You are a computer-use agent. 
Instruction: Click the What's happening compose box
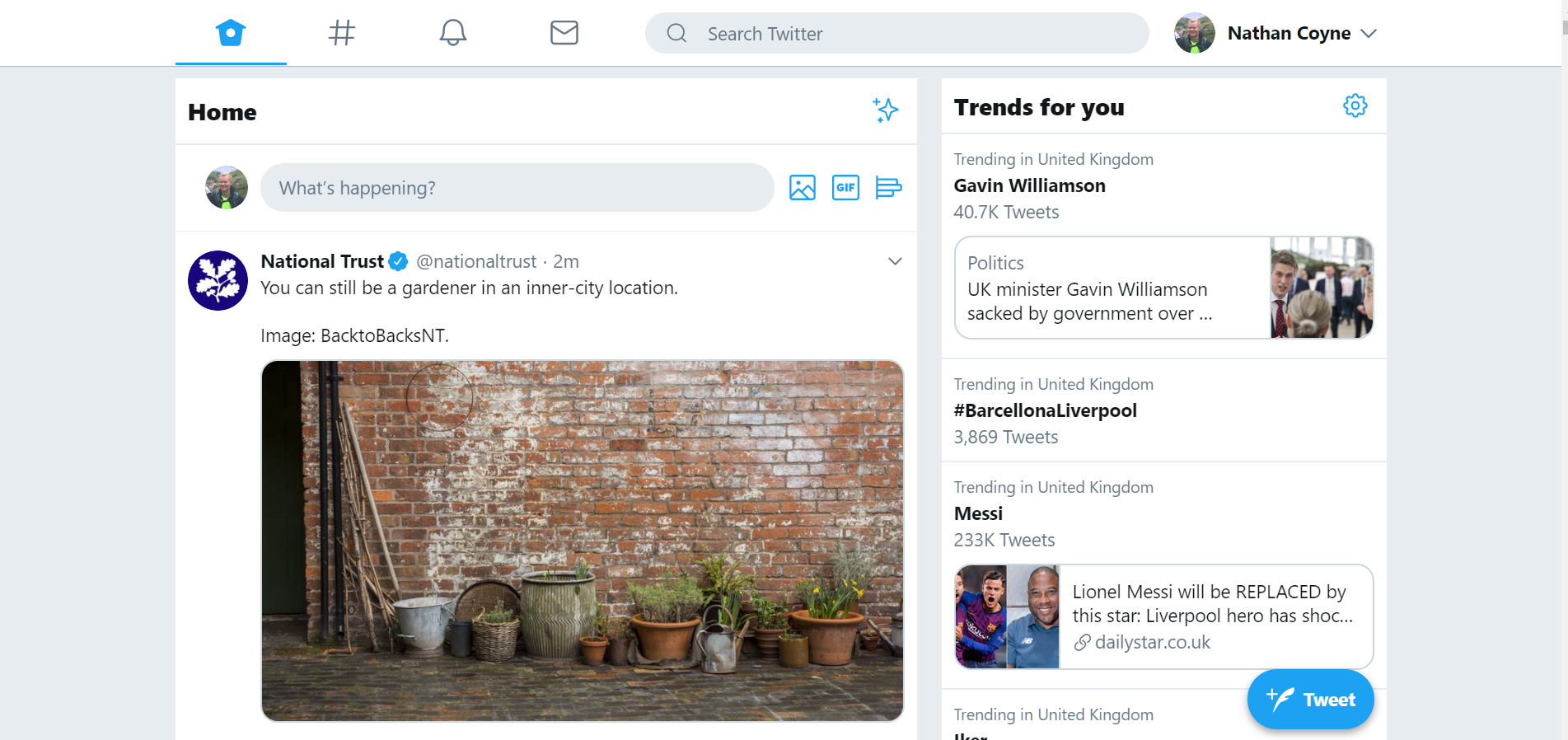pyautogui.click(x=517, y=188)
